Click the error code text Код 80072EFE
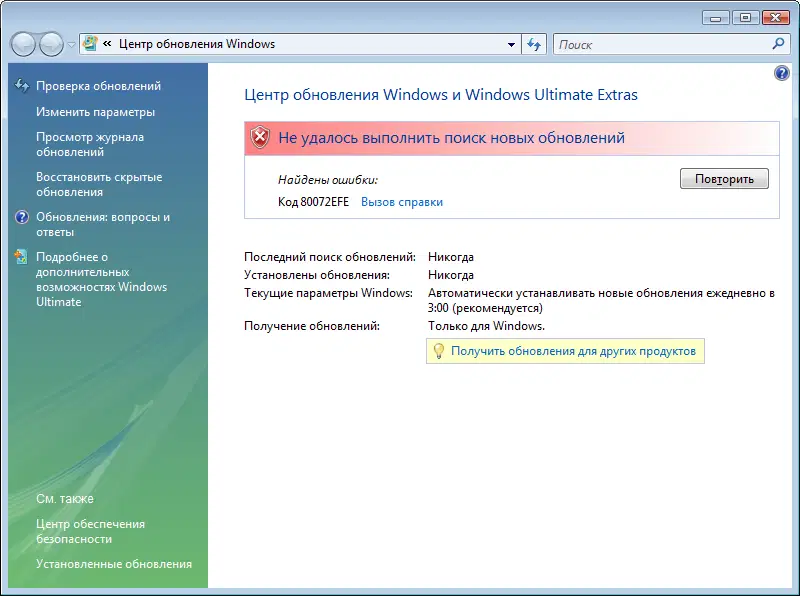The image size is (800, 596). pos(313,202)
